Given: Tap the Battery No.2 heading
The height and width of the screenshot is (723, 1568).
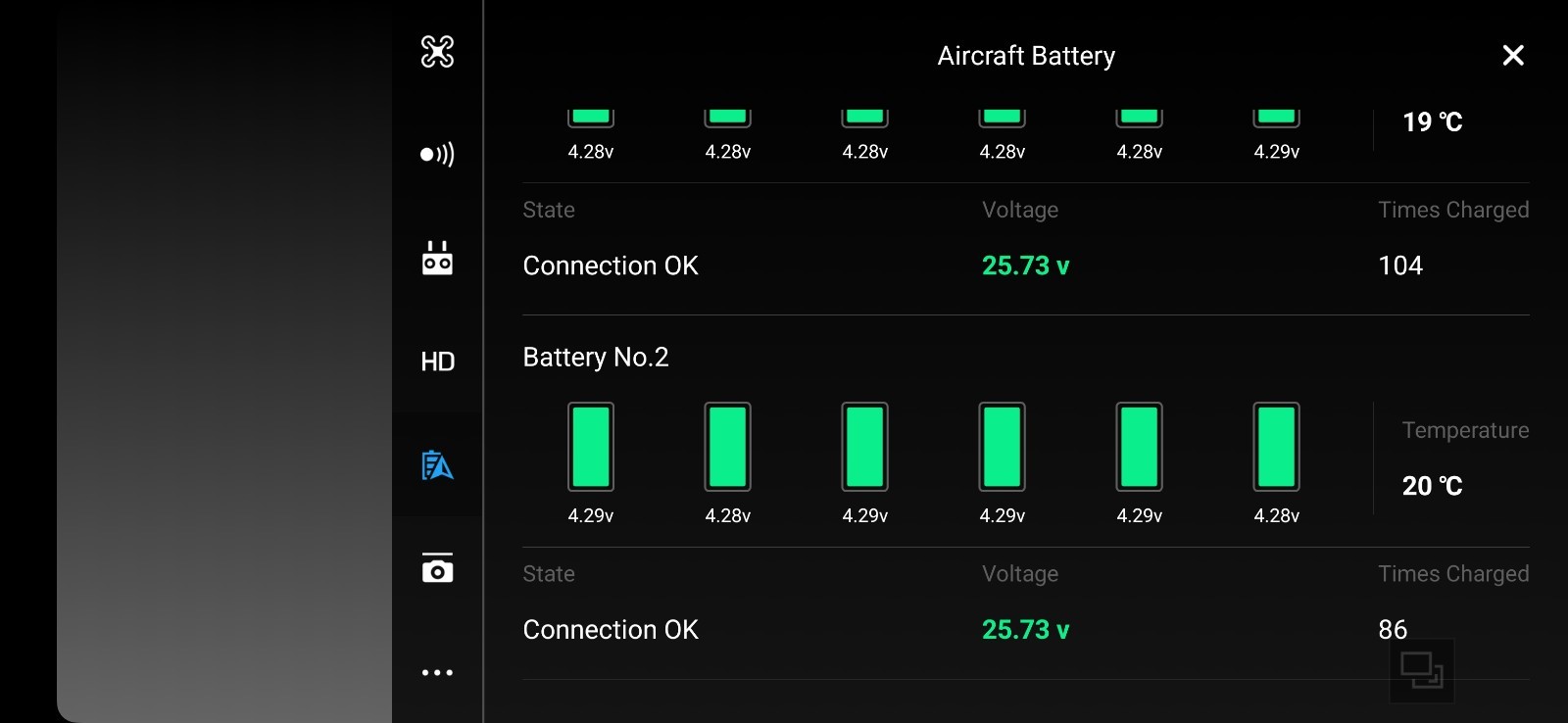Looking at the screenshot, I should [x=596, y=358].
